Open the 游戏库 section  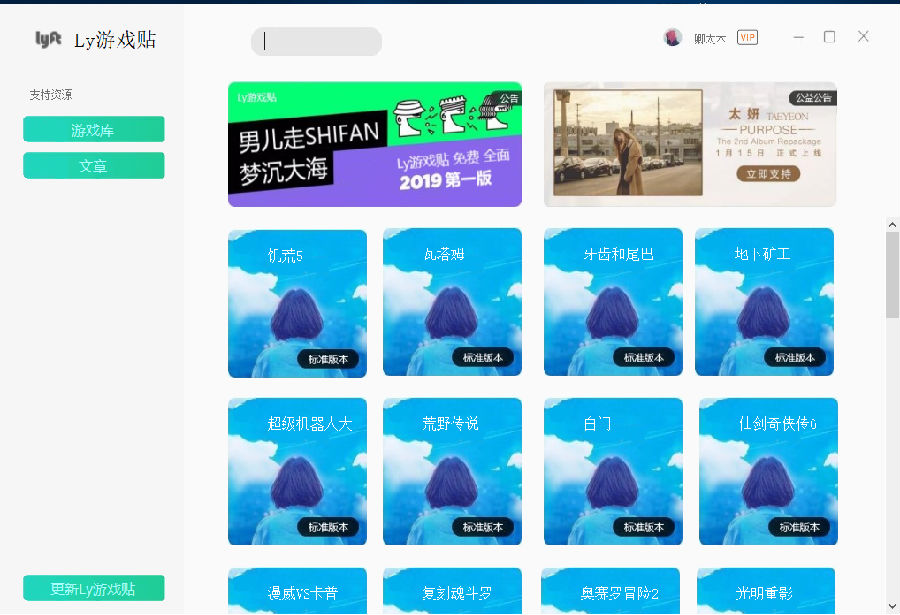tap(94, 129)
